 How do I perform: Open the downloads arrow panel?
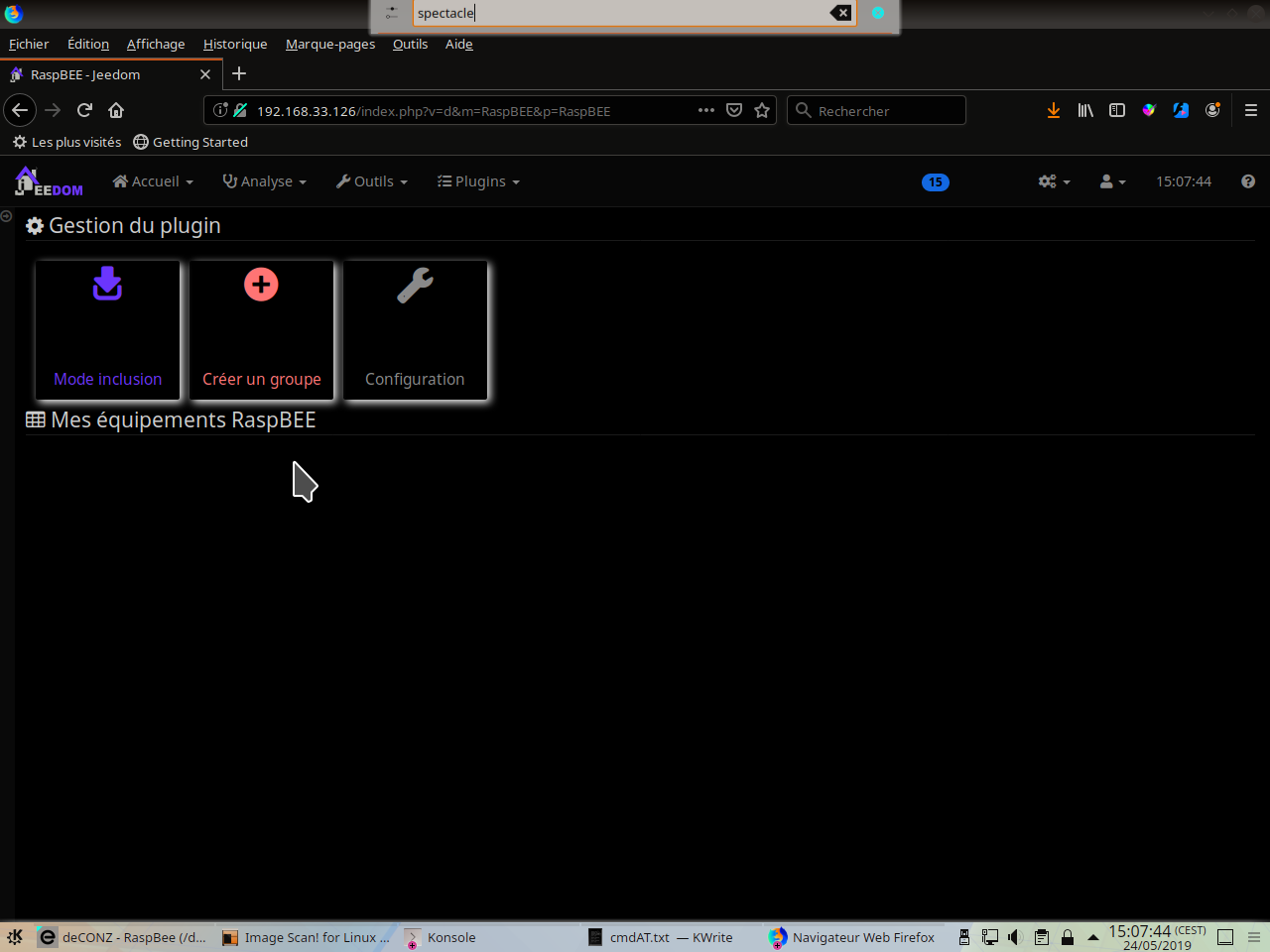coord(1054,110)
